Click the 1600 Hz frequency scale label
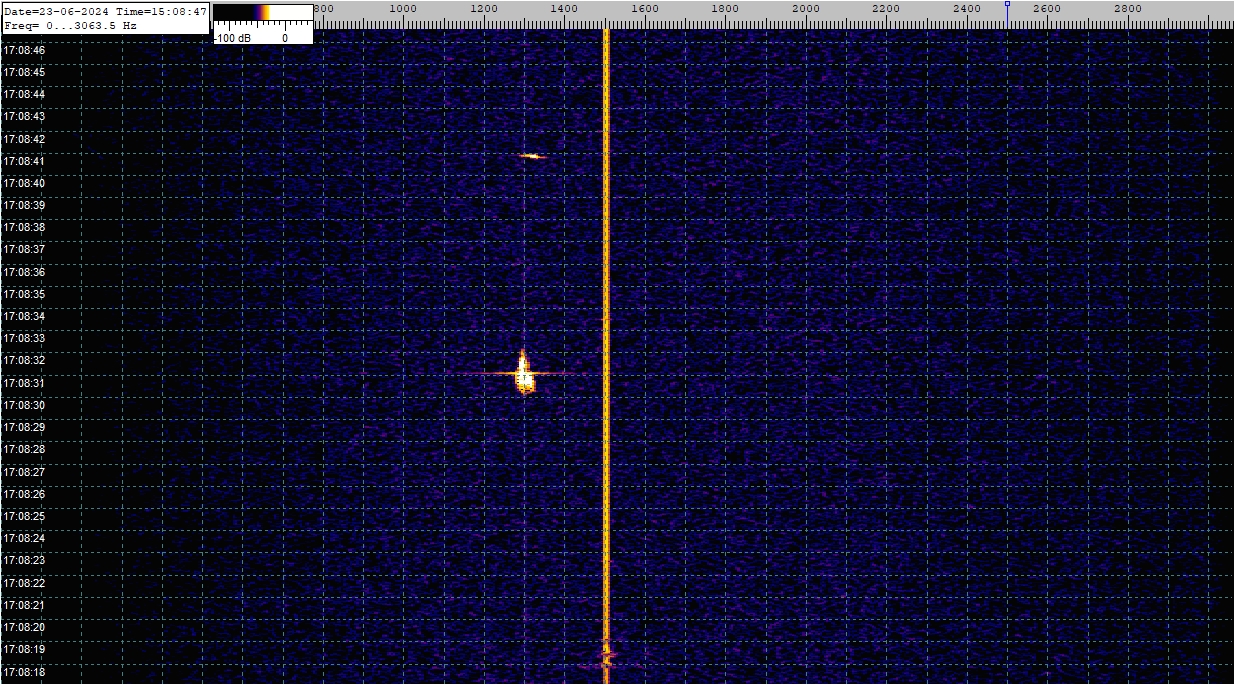 (644, 8)
